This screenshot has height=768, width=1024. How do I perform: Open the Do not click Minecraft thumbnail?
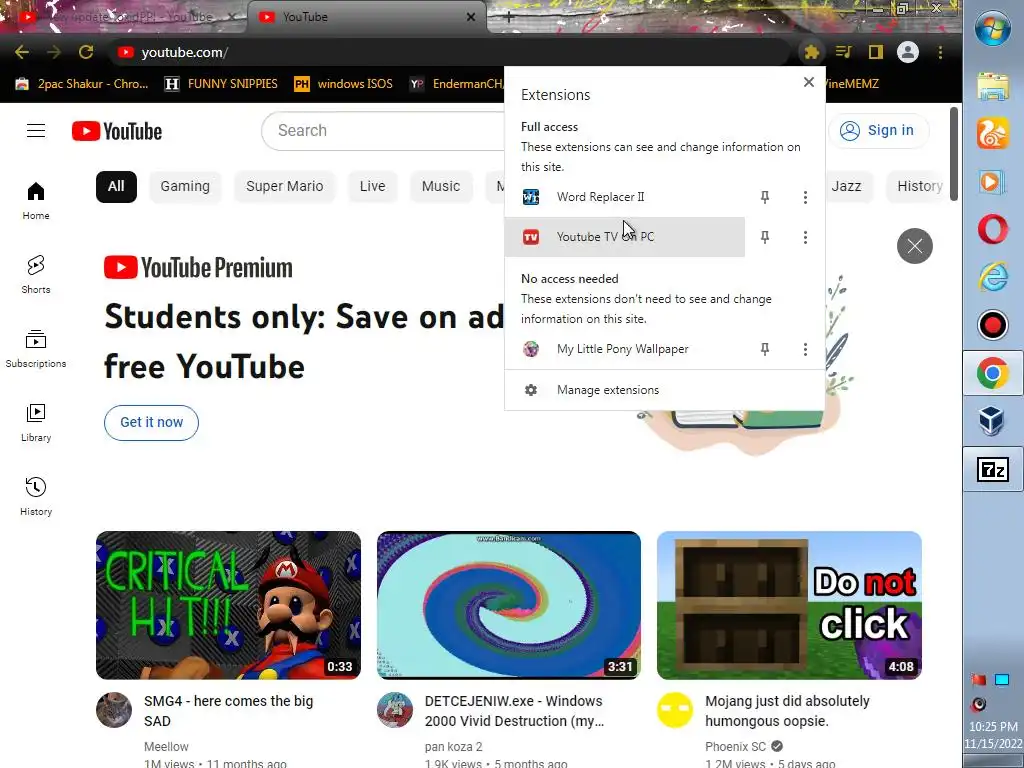(x=789, y=605)
